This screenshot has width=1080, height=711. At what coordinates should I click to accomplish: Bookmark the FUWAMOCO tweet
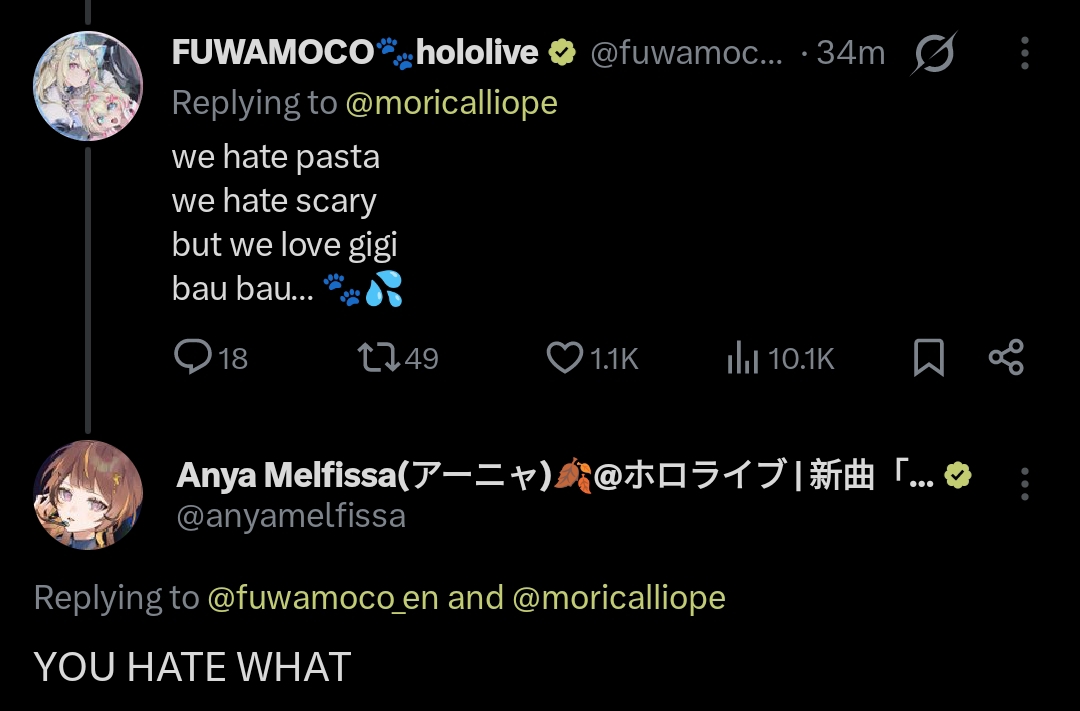pyautogui.click(x=928, y=358)
